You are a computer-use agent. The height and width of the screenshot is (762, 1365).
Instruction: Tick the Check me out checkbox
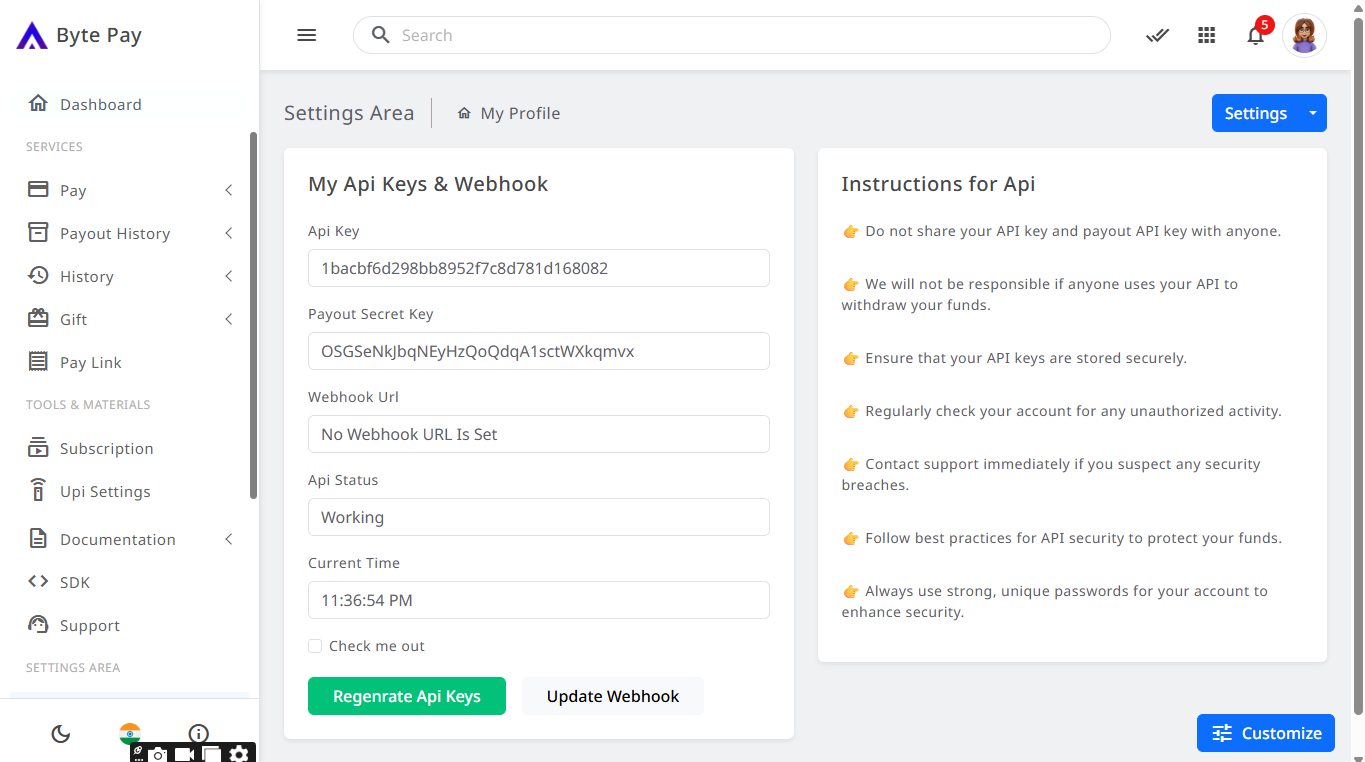[x=315, y=646]
